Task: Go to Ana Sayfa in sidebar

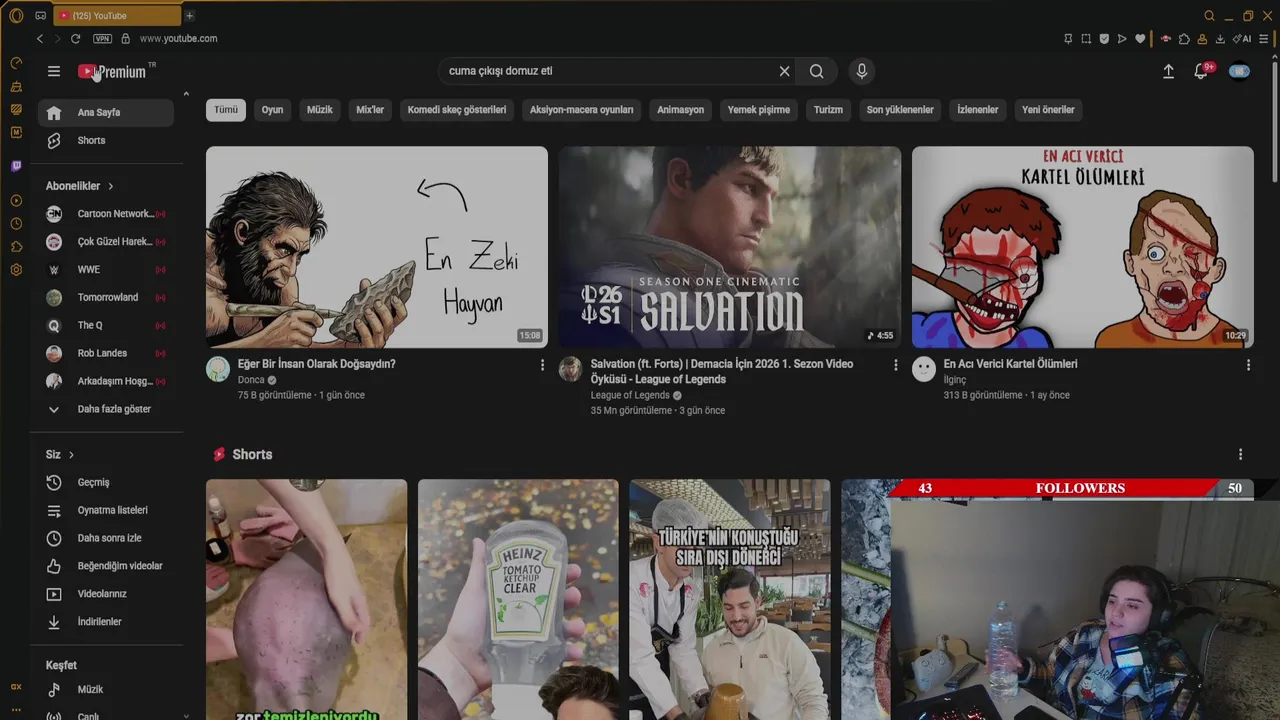Action: pyautogui.click(x=106, y=112)
